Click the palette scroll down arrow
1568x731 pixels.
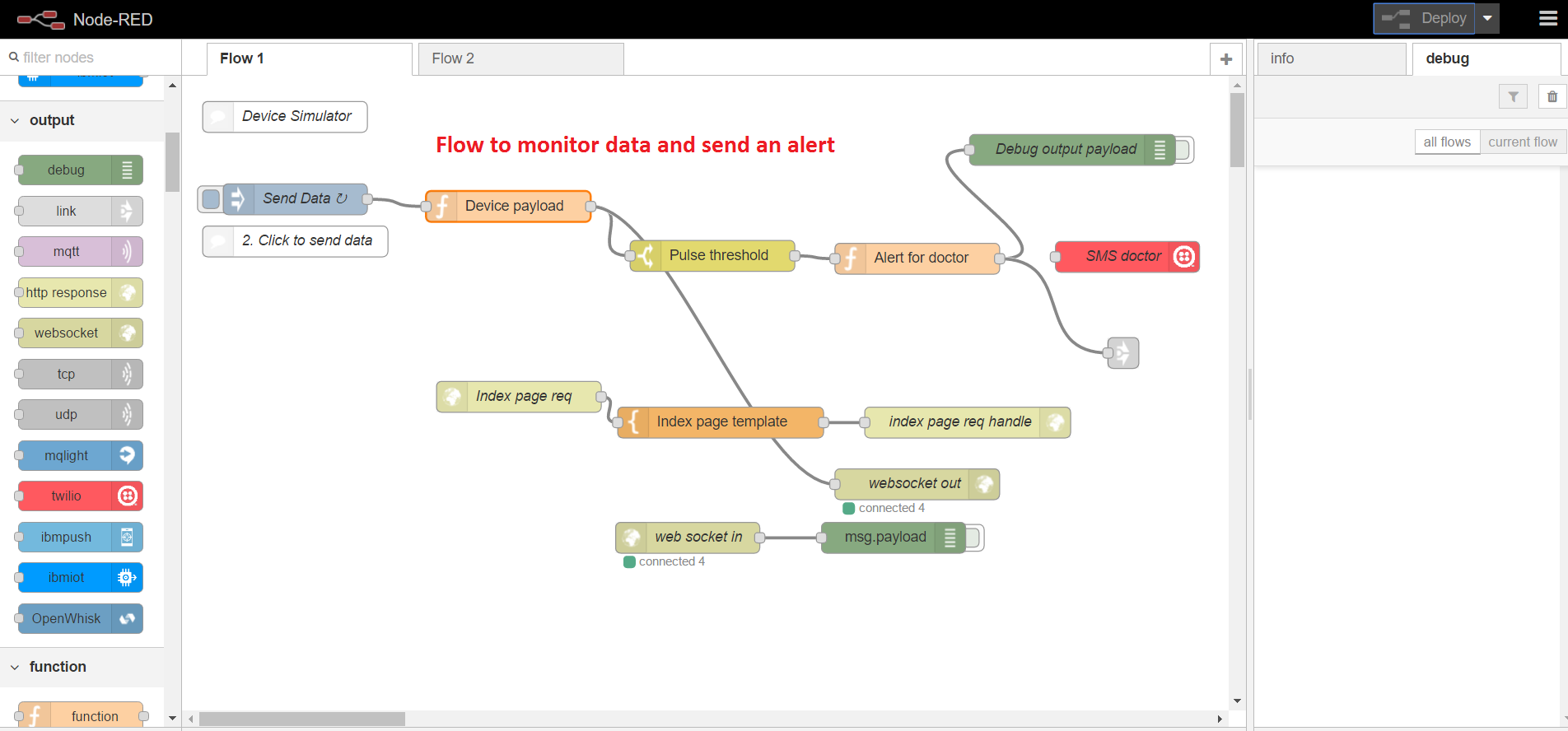[172, 718]
